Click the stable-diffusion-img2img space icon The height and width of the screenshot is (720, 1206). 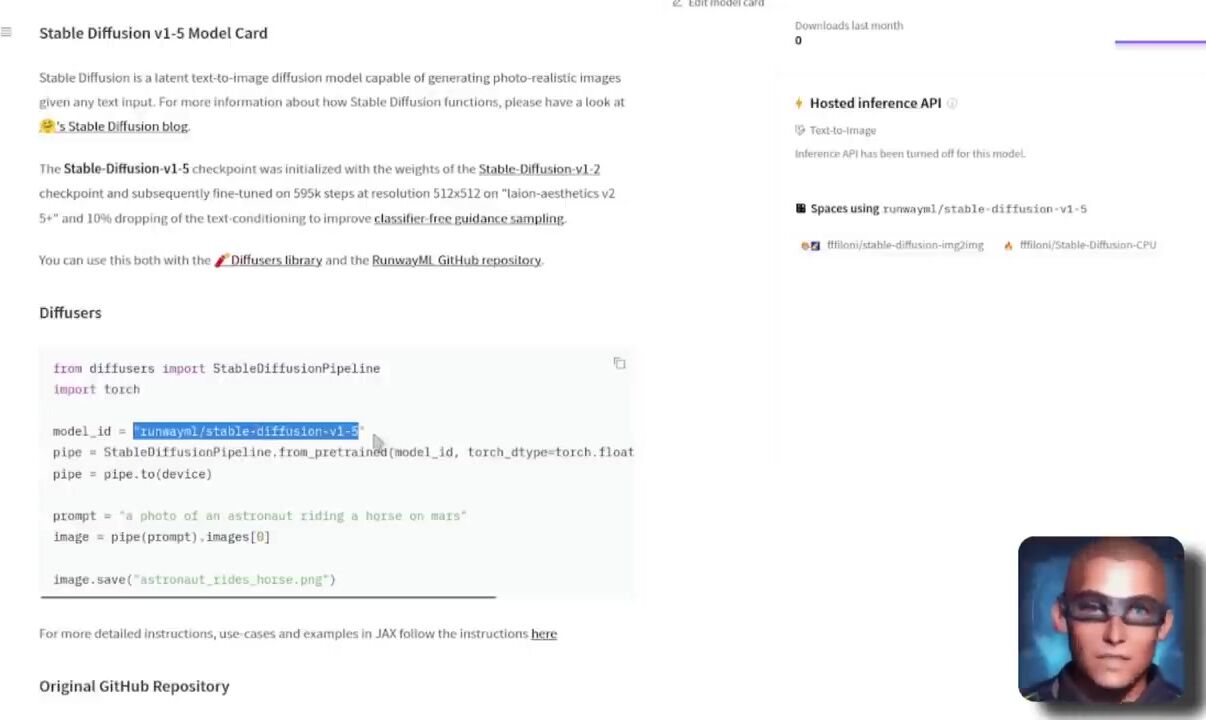(x=811, y=245)
